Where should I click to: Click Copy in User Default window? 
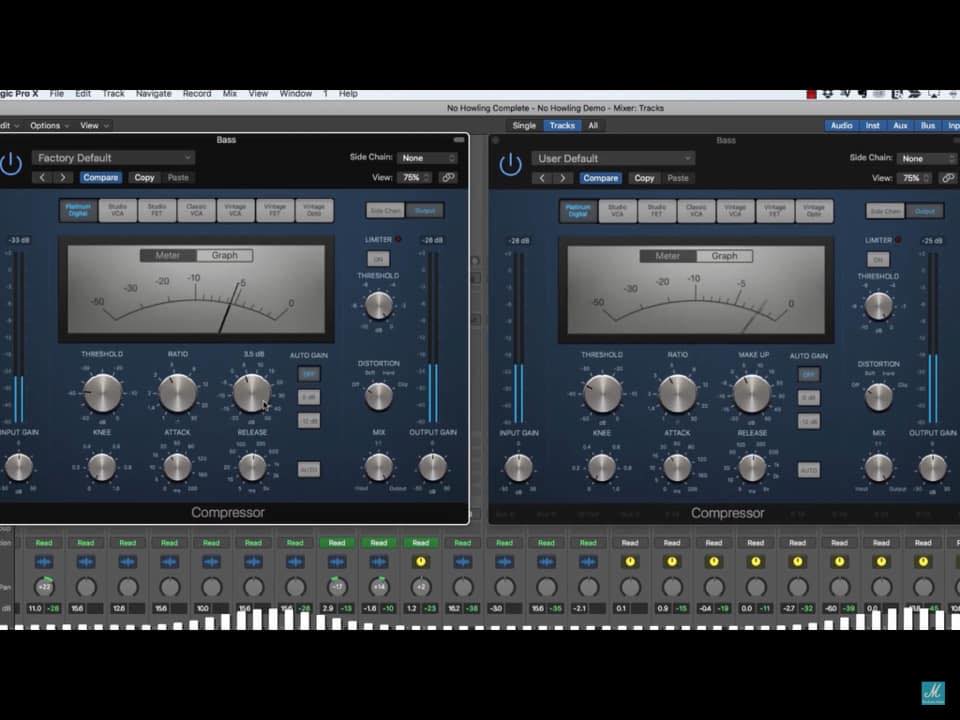point(644,178)
